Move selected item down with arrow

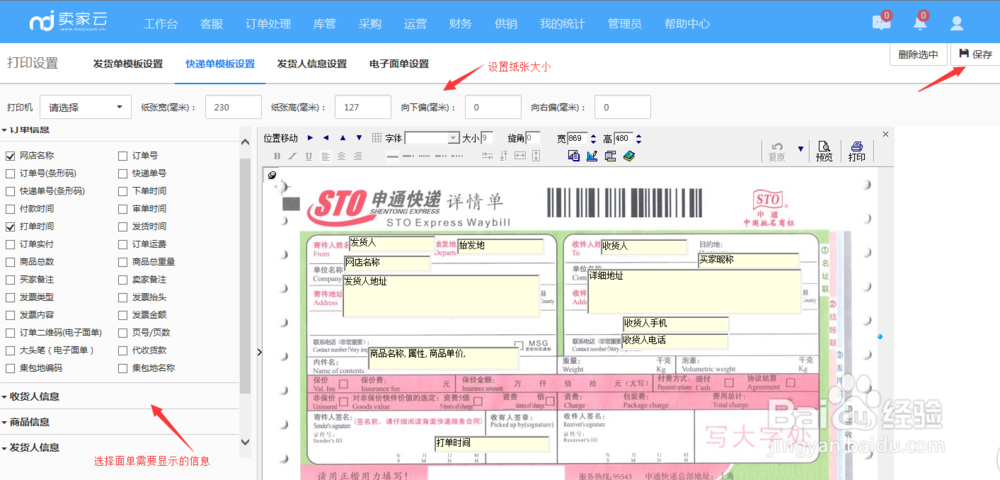point(359,138)
